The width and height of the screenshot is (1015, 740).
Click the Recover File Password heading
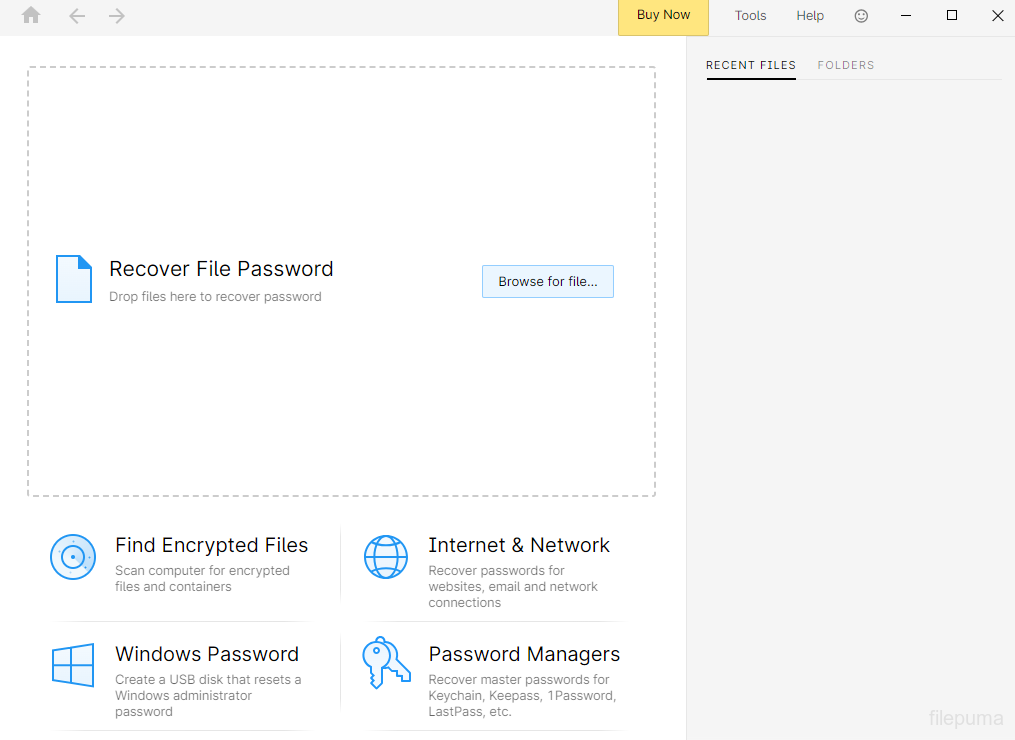pos(221,269)
